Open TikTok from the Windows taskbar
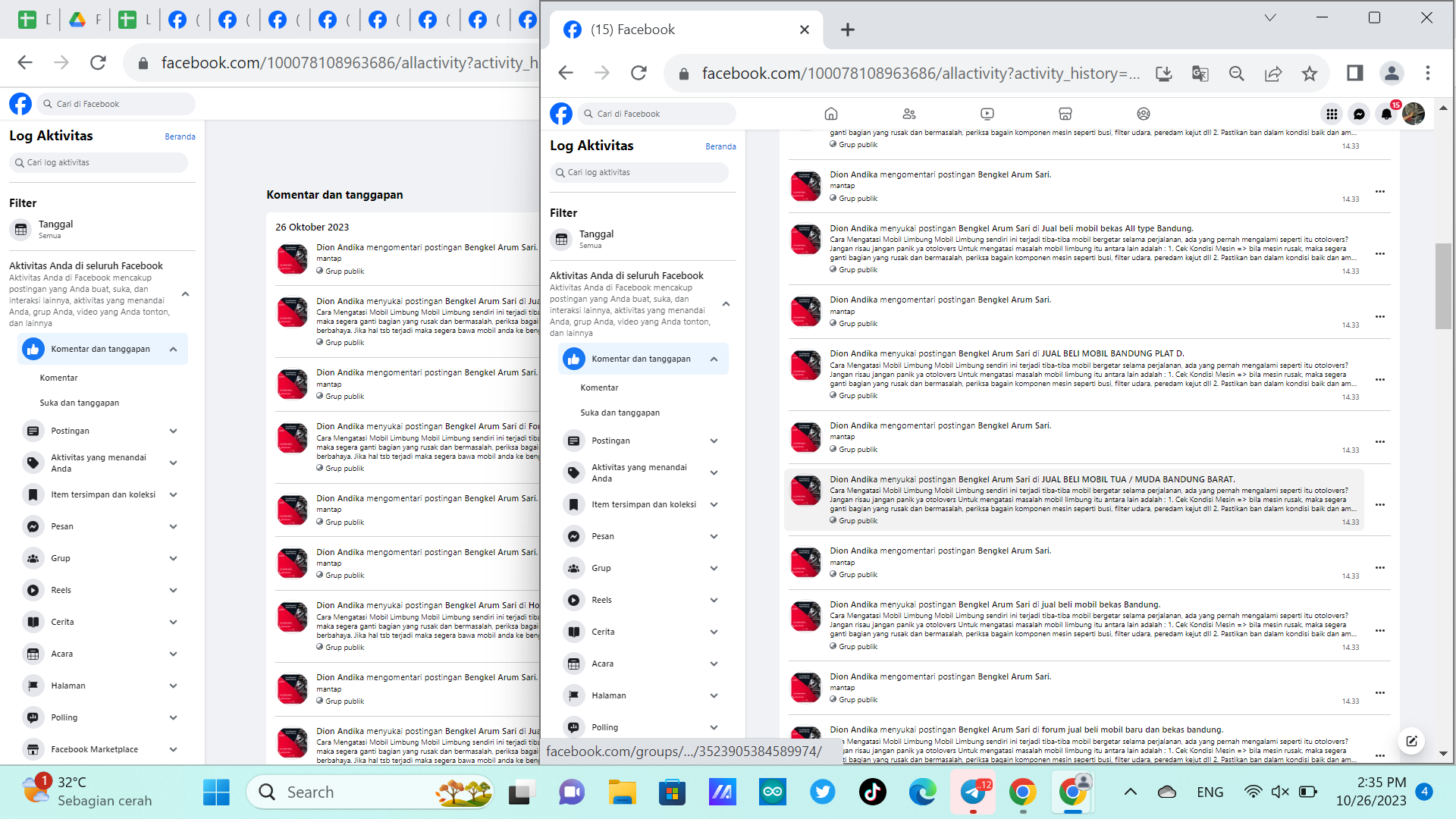This screenshot has width=1456, height=819. pos(872,792)
